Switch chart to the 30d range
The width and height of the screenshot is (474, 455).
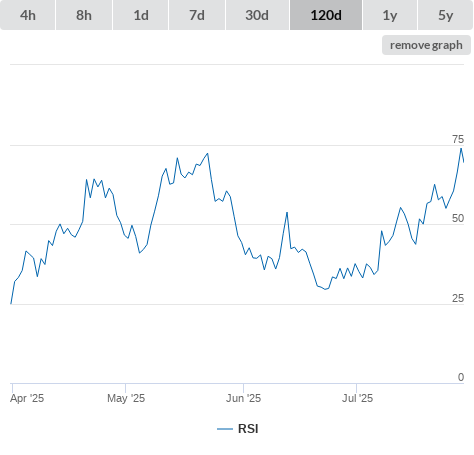point(257,15)
